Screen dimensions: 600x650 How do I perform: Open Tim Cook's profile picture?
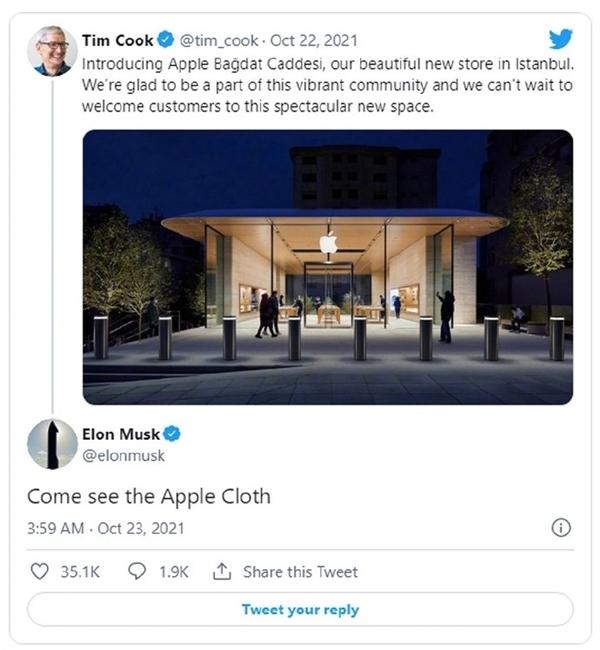click(x=52, y=52)
